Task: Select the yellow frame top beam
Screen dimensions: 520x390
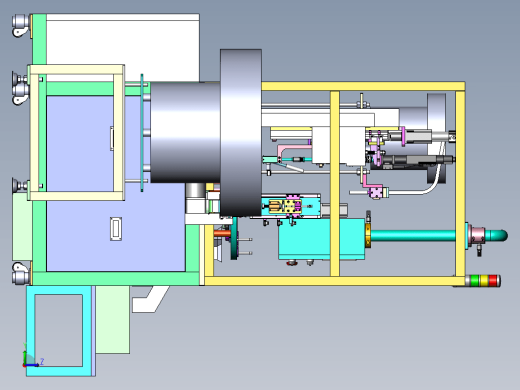Action: click(363, 86)
